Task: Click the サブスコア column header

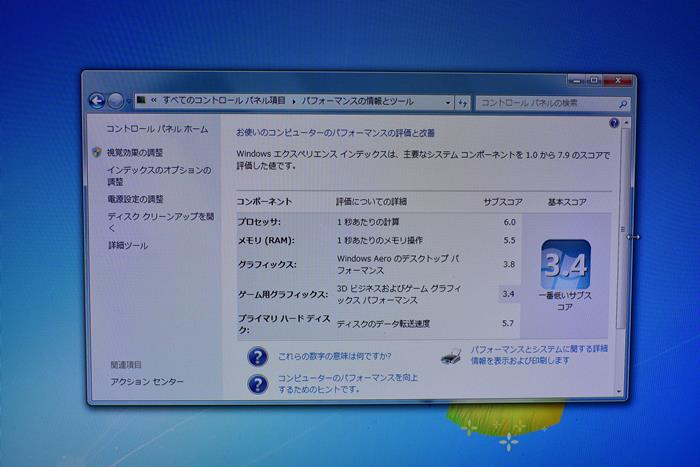Action: [503, 202]
